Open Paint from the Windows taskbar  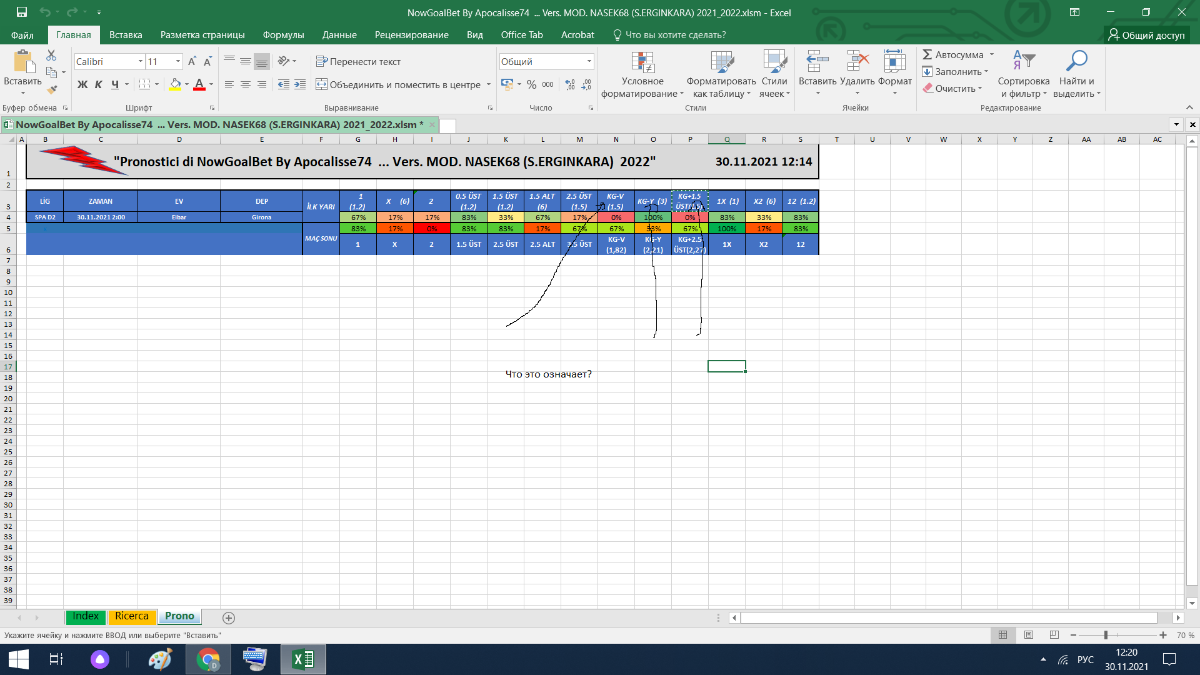(160, 659)
